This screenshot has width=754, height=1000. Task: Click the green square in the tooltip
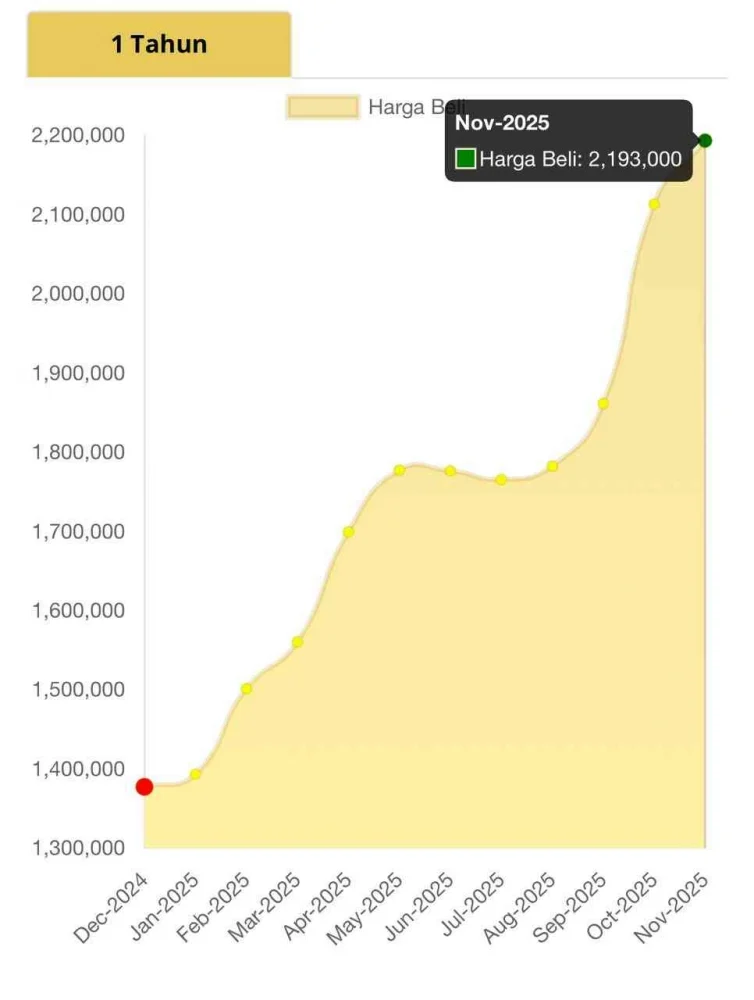[x=466, y=158]
